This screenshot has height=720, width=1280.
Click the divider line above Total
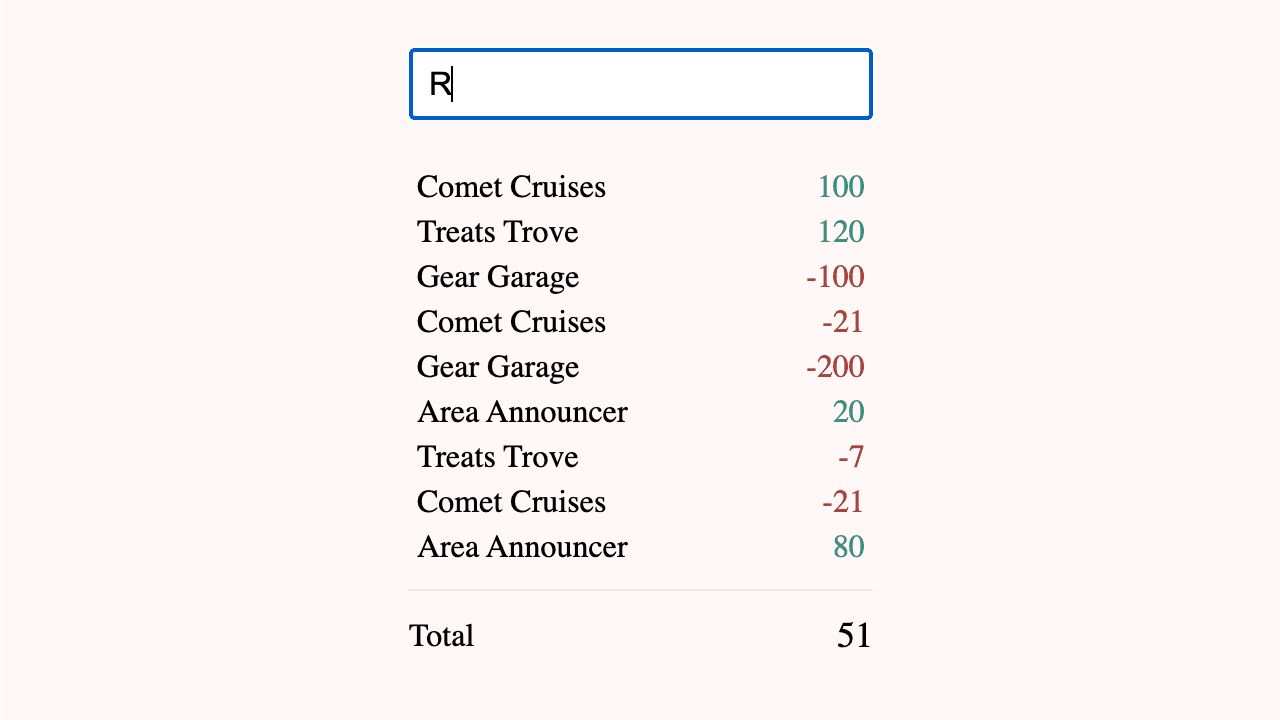640,589
